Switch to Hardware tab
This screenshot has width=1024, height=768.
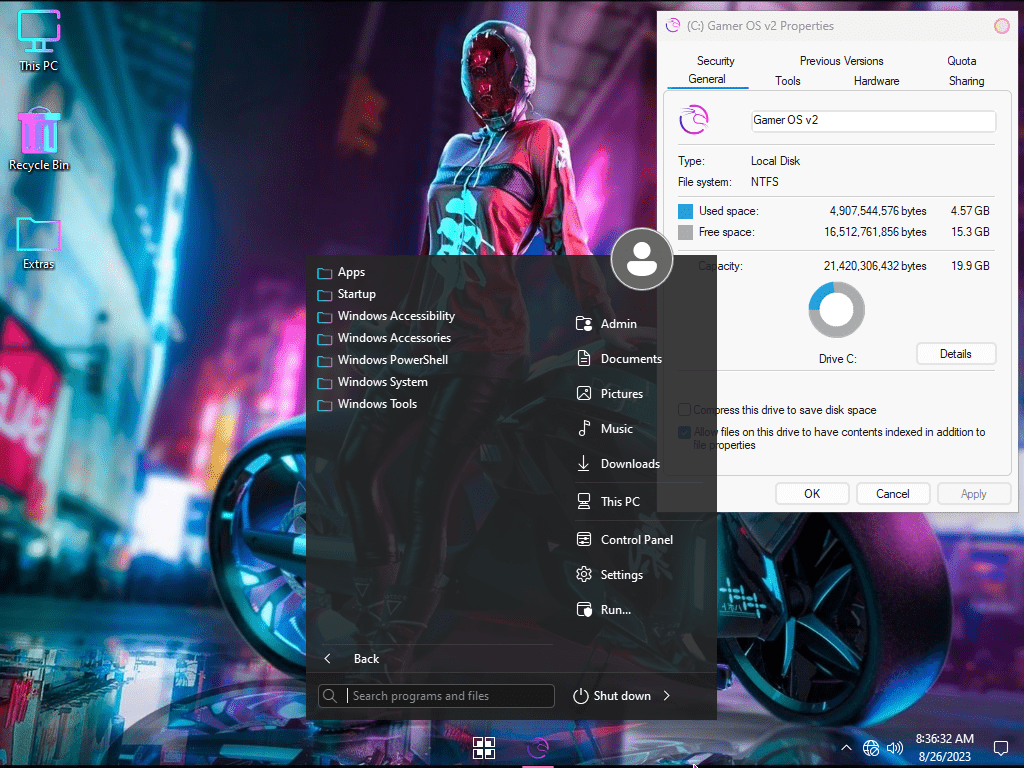[876, 81]
